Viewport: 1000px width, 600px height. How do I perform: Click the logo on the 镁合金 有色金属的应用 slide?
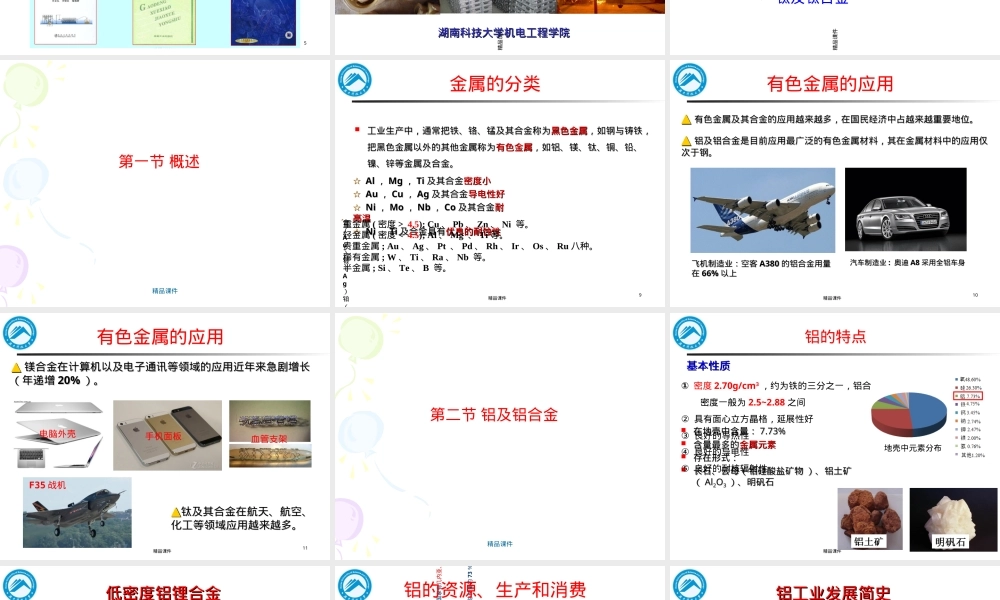click(20, 333)
